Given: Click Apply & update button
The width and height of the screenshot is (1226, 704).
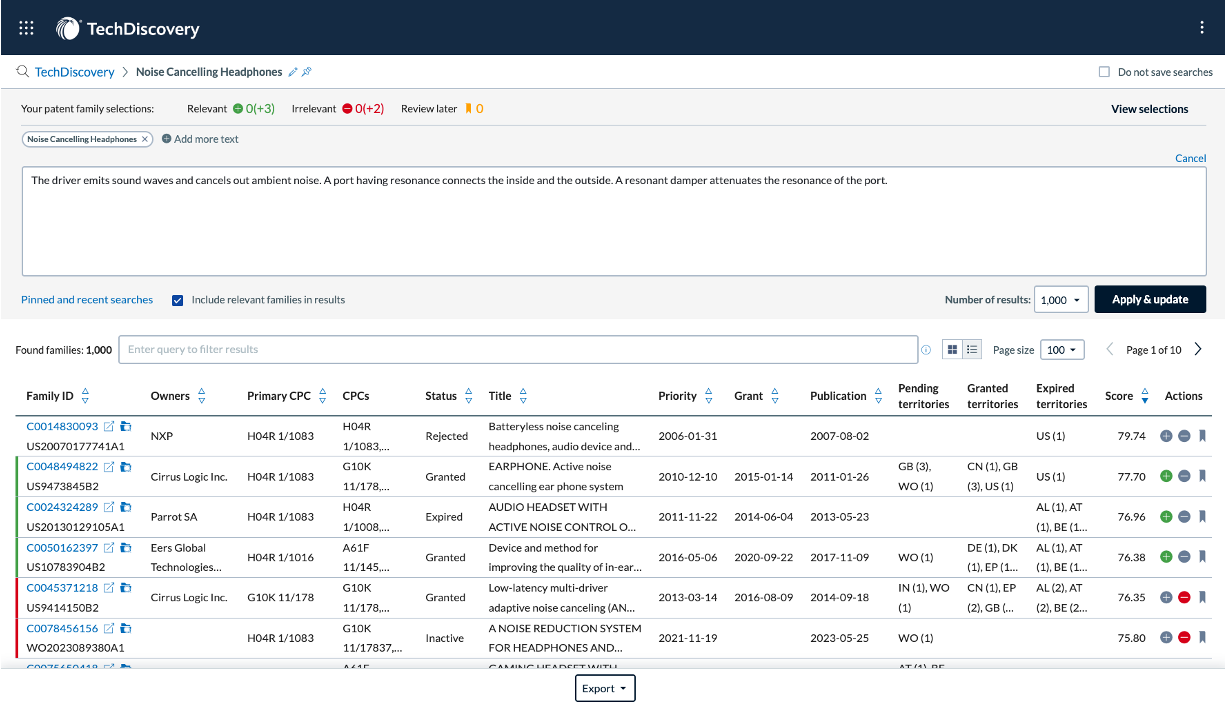Looking at the screenshot, I should pos(1150,300).
